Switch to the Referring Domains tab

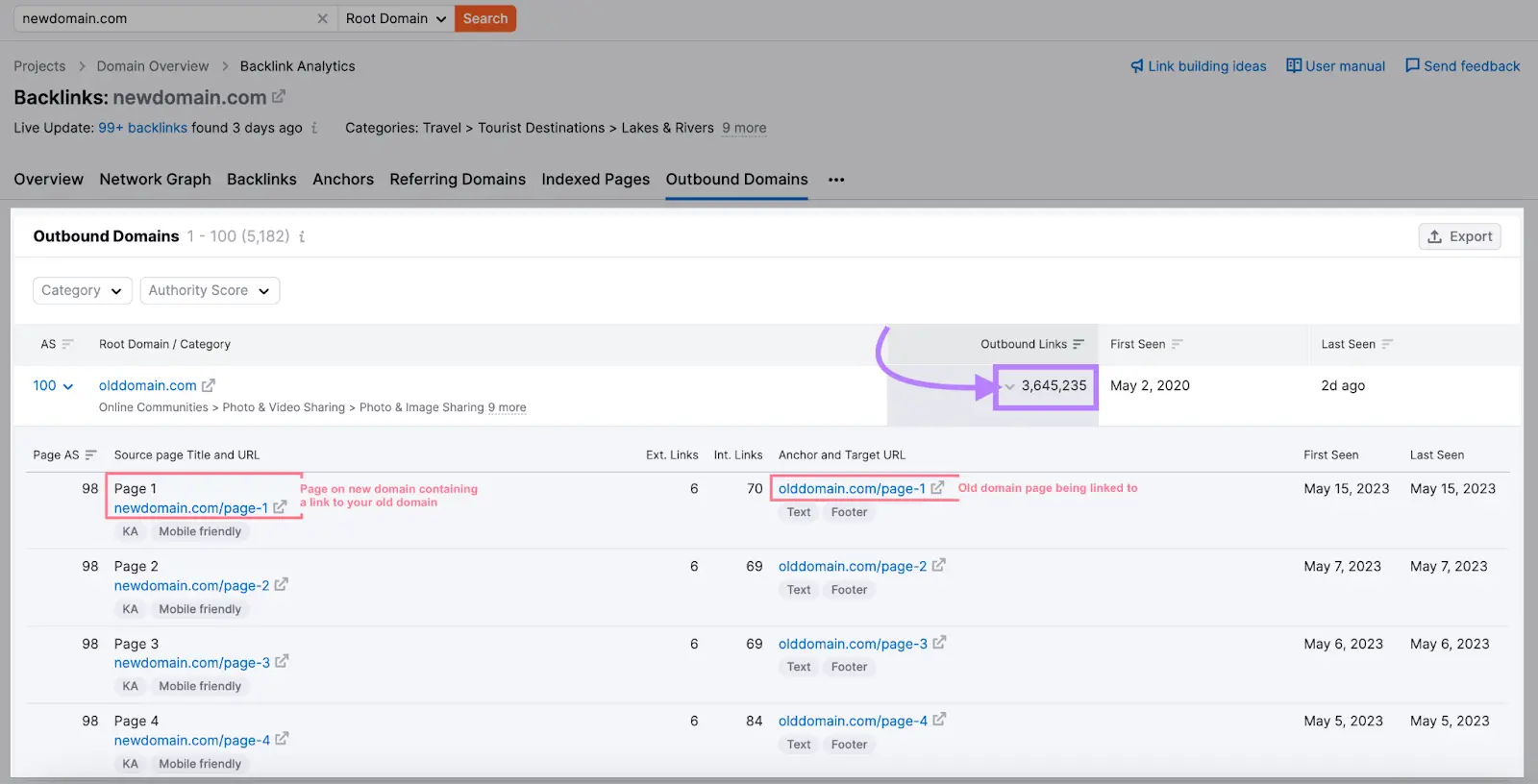458,180
